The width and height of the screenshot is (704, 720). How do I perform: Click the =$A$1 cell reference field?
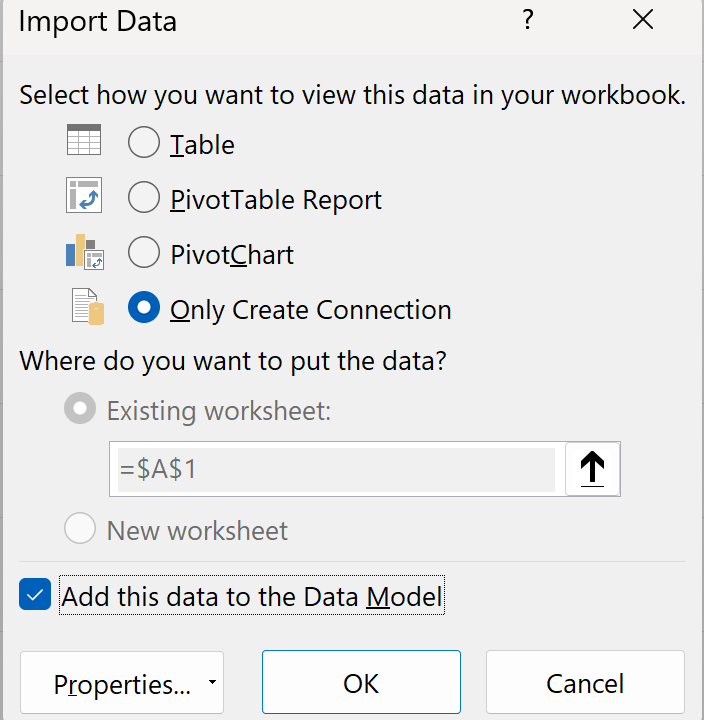coord(336,469)
